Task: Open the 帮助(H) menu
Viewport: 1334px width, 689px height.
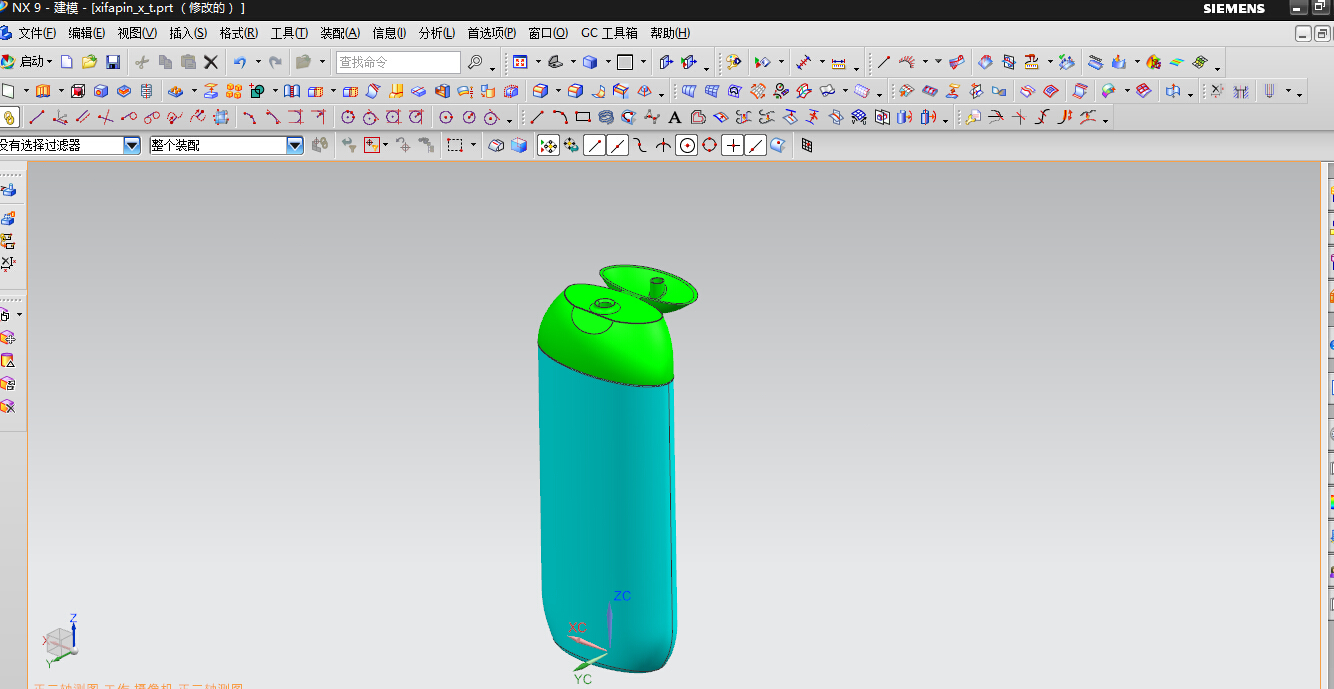Action: pyautogui.click(x=670, y=33)
